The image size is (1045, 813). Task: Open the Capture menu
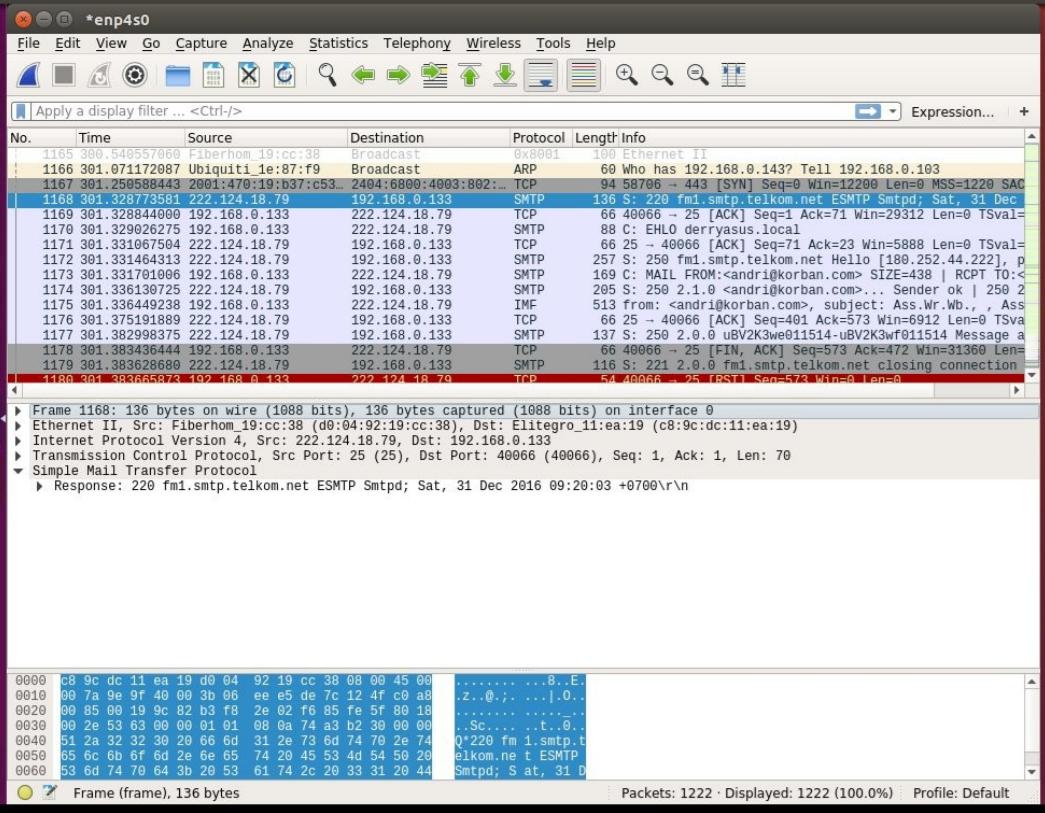[x=201, y=43]
